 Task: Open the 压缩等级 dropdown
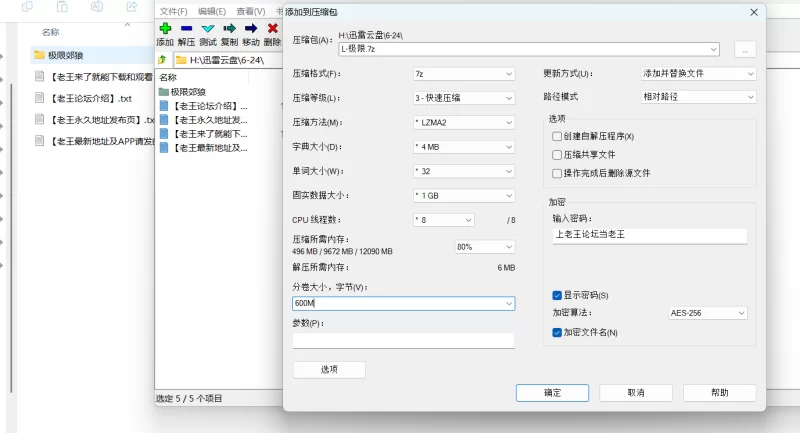tap(464, 98)
